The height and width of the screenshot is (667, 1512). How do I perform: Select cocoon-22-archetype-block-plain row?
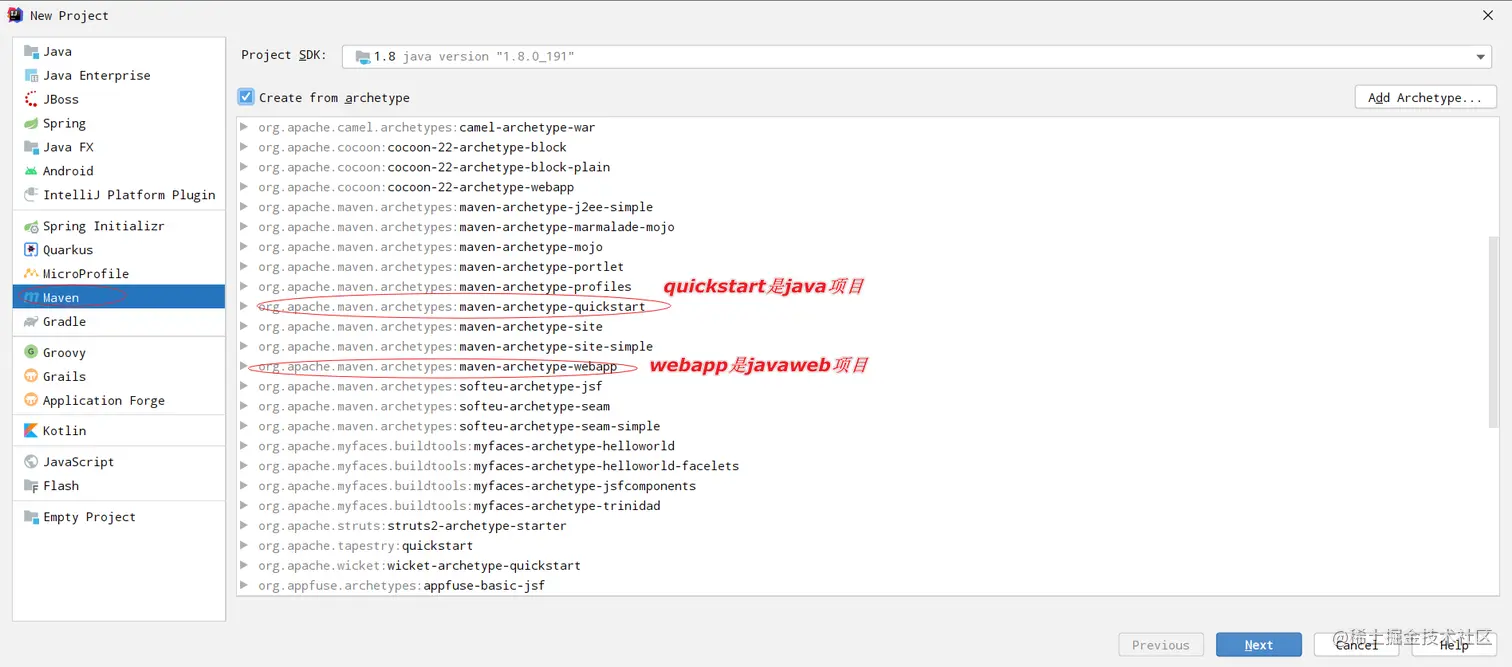click(862, 167)
